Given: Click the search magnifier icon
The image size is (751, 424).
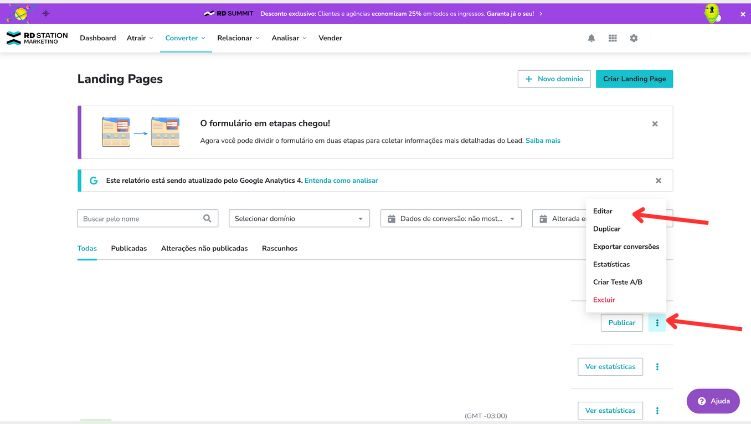Looking at the screenshot, I should (207, 218).
